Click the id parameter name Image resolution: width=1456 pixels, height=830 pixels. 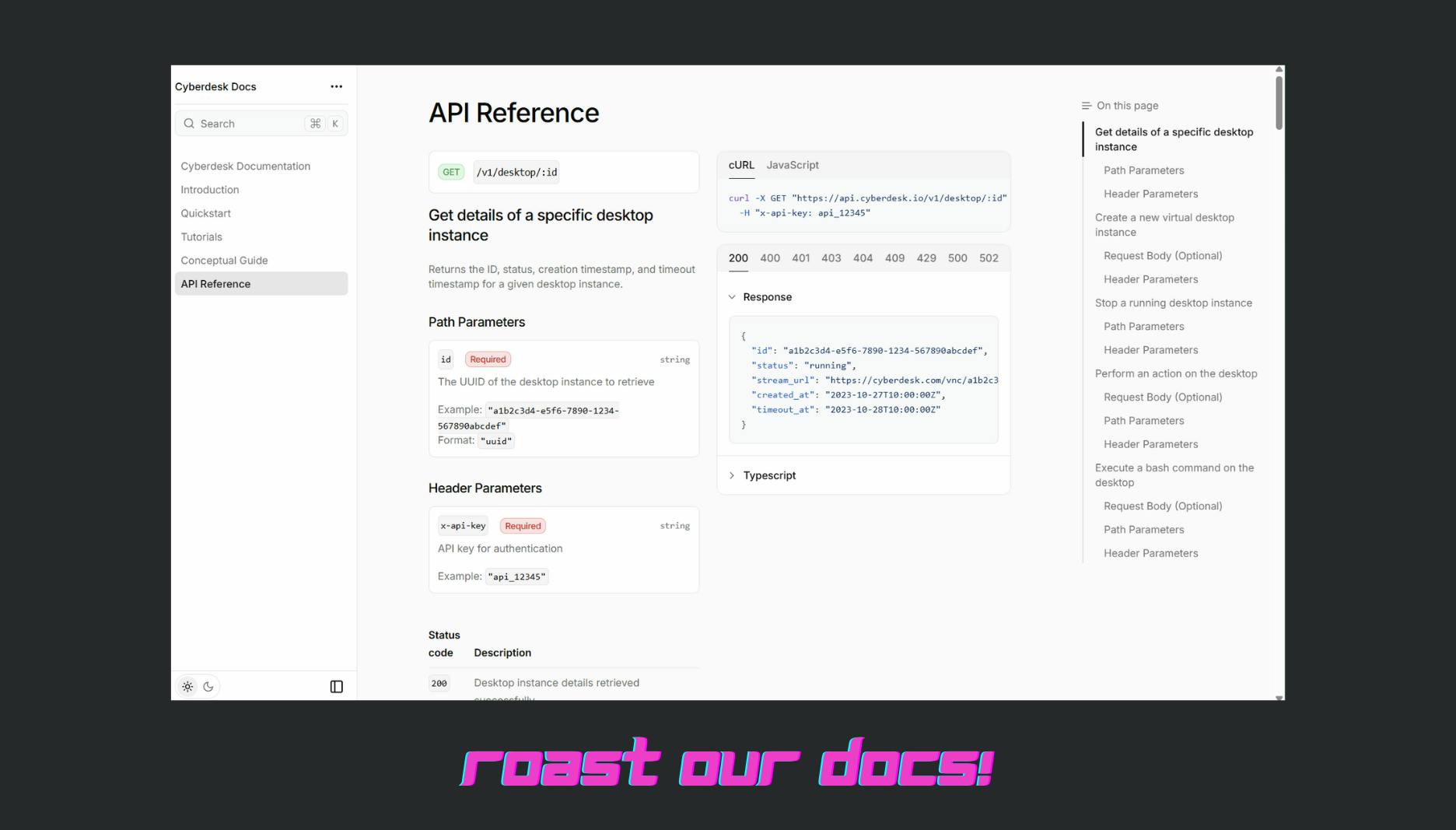pos(446,359)
